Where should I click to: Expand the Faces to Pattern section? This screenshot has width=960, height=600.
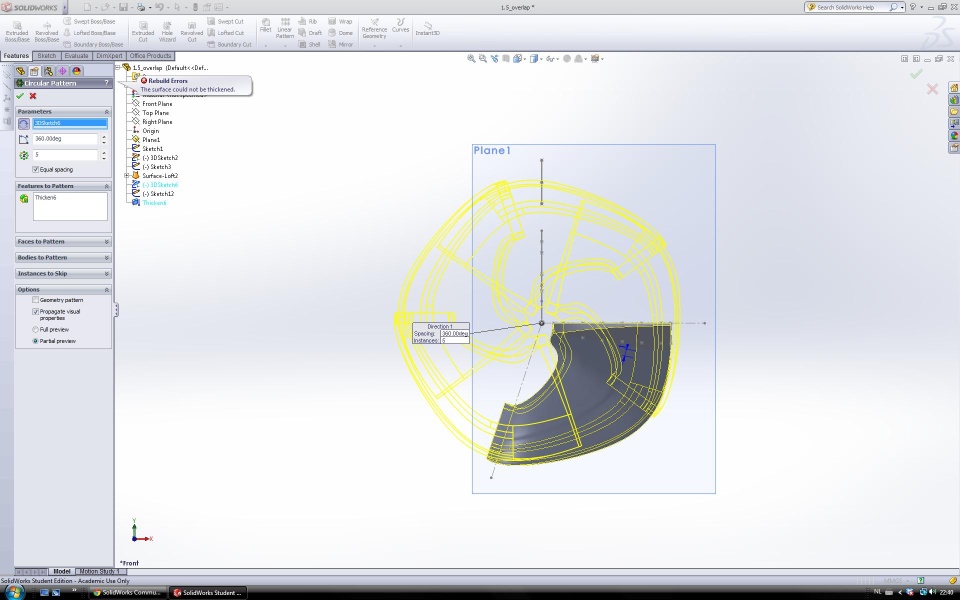point(107,242)
